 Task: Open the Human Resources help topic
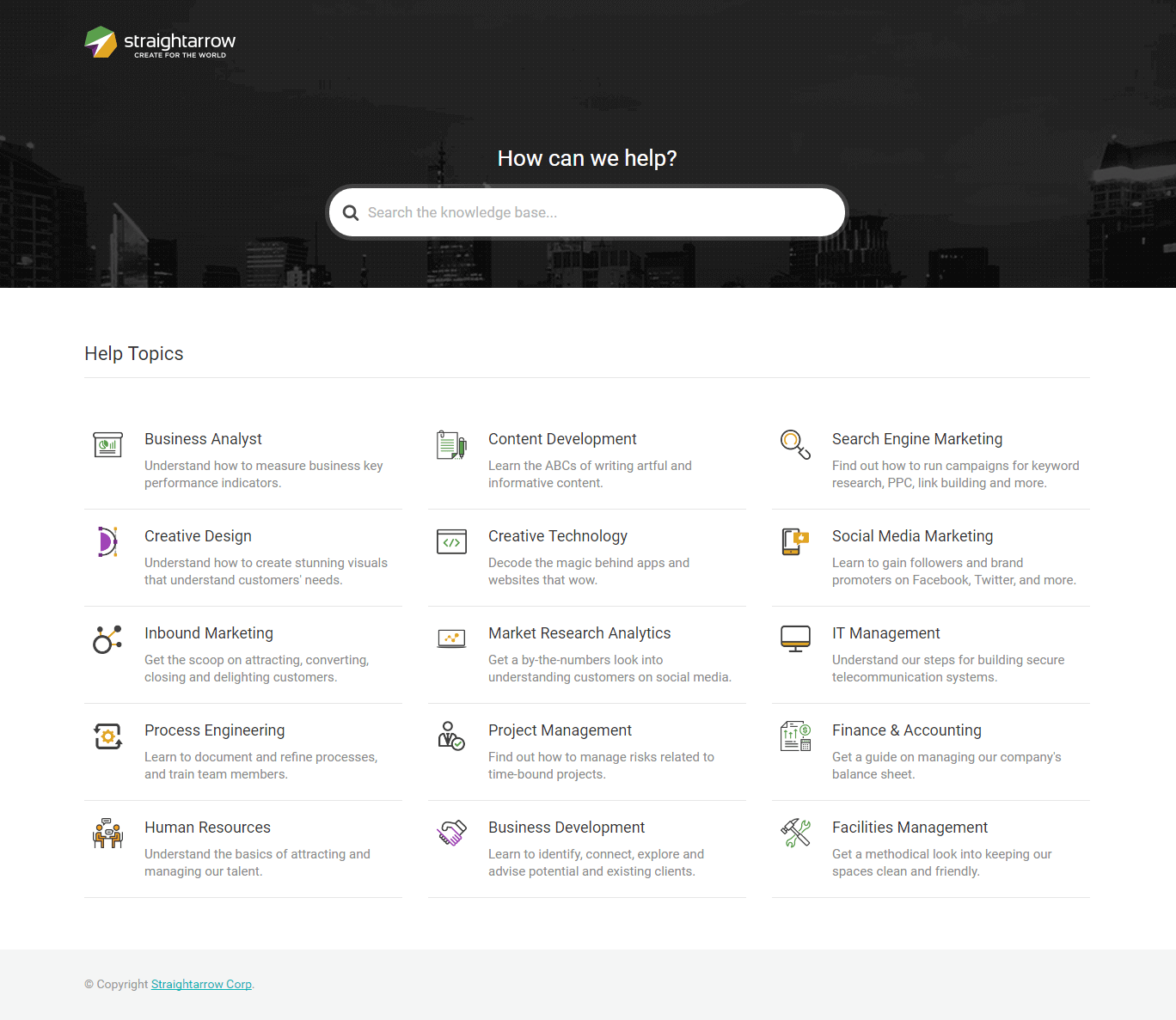[207, 827]
